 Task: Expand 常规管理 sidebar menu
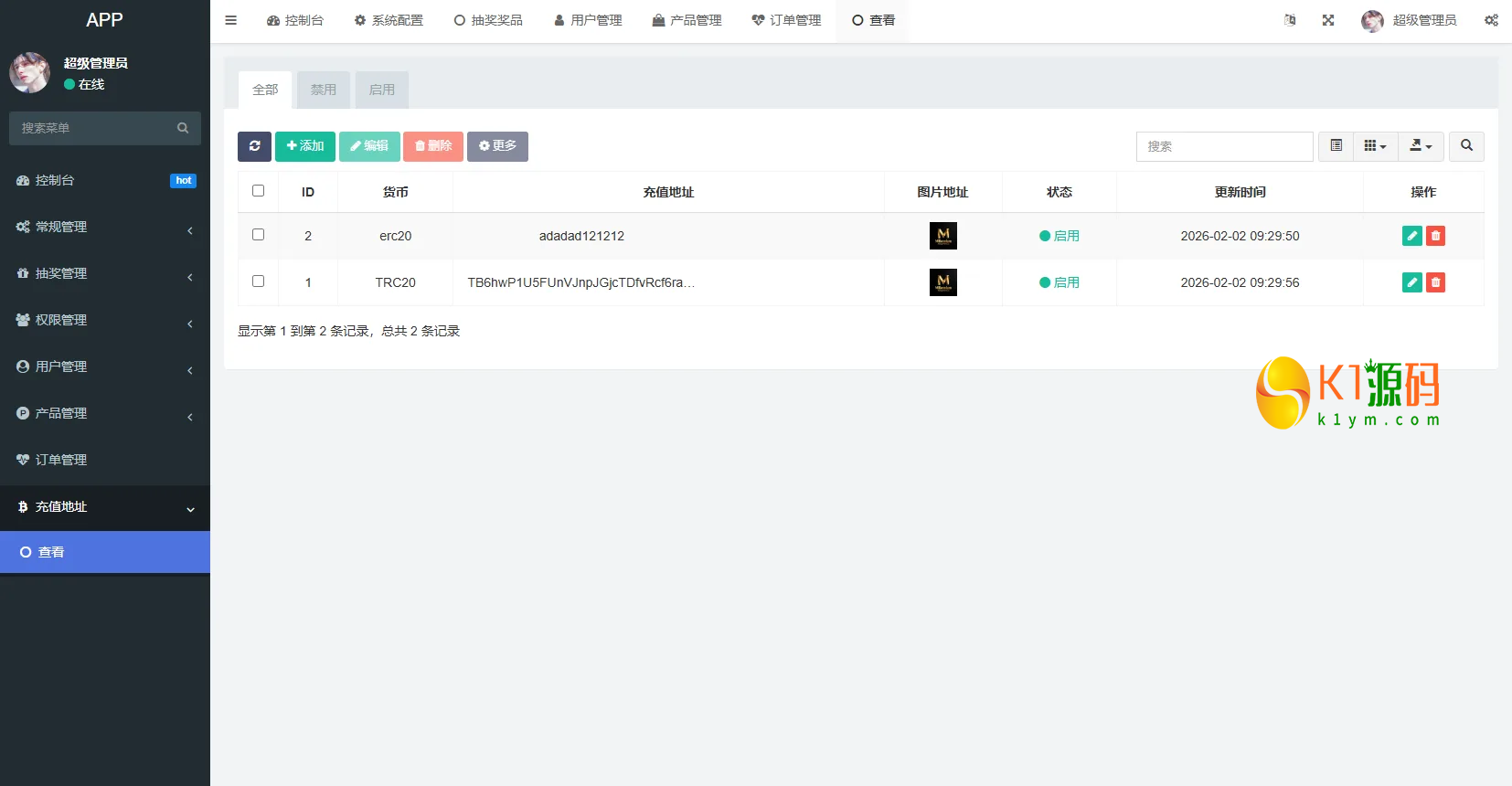[x=105, y=227]
